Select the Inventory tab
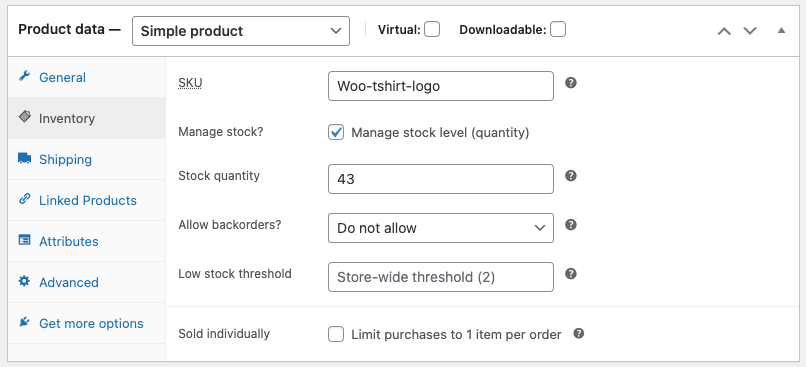 click(x=86, y=118)
